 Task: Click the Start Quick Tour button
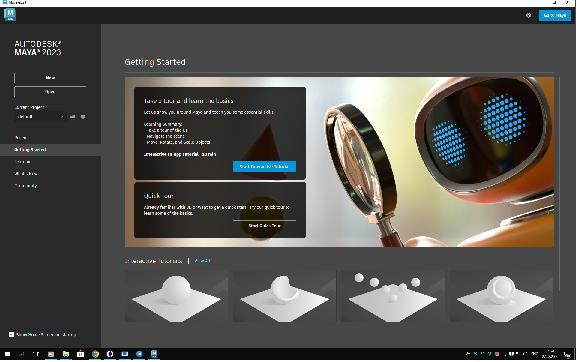point(264,226)
